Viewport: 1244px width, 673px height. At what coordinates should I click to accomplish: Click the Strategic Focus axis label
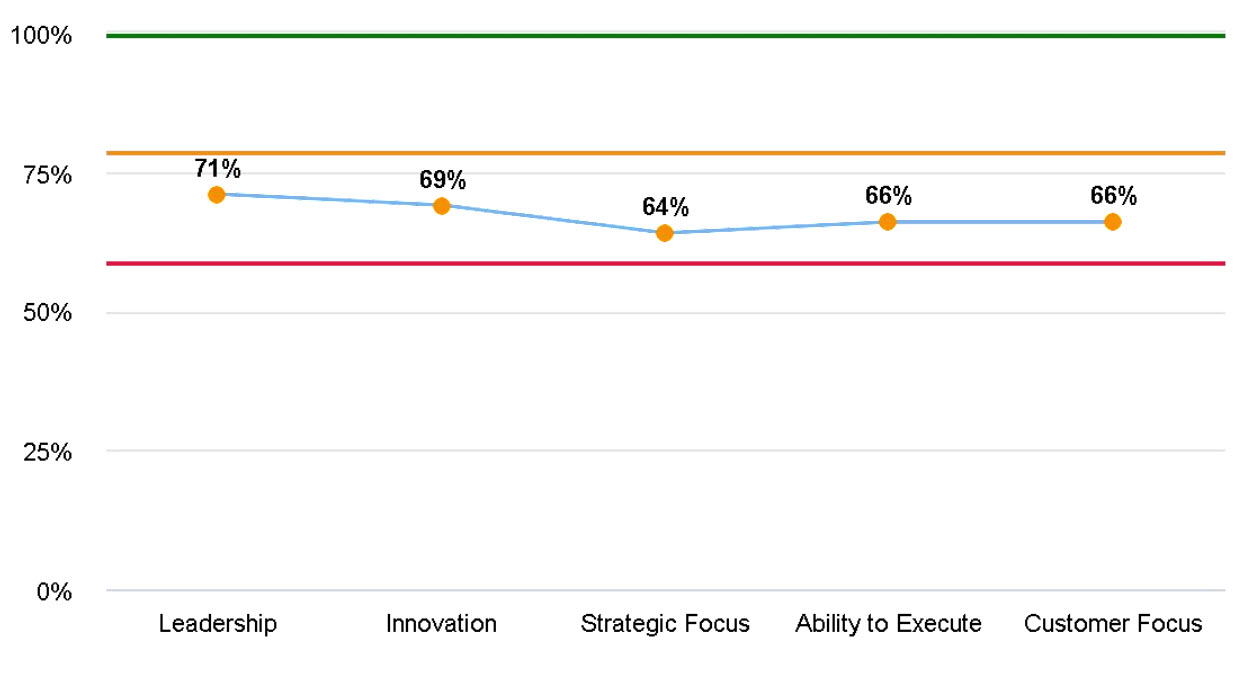point(665,624)
